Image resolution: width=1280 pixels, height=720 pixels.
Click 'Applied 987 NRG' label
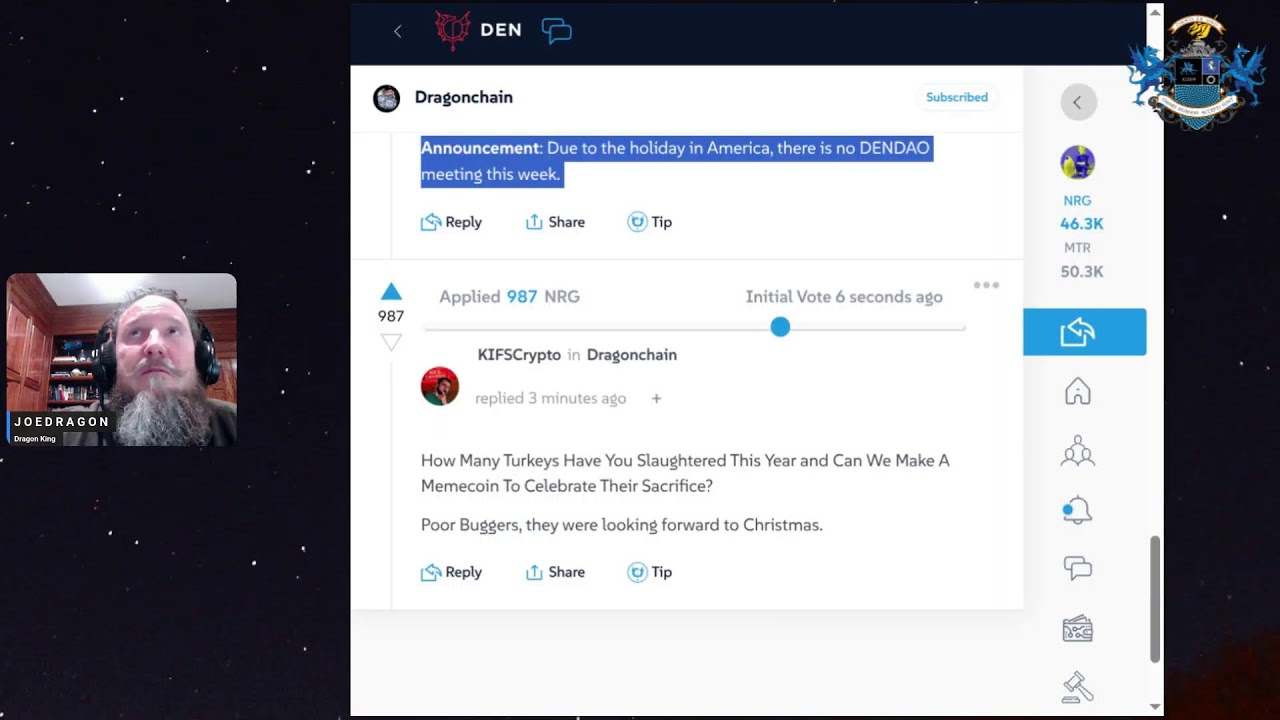pos(509,296)
